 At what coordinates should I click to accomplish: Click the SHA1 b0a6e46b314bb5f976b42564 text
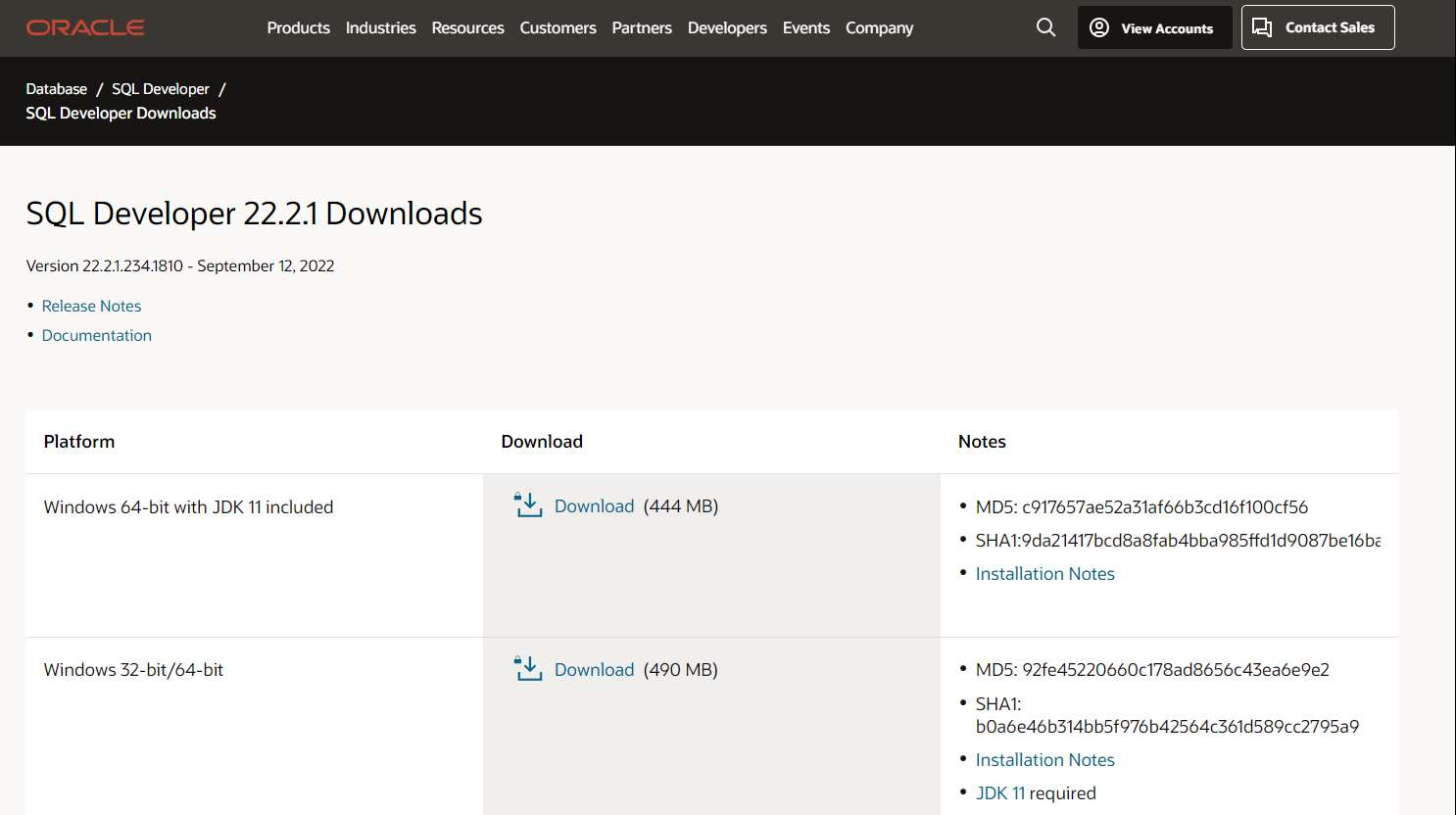[x=1167, y=715]
